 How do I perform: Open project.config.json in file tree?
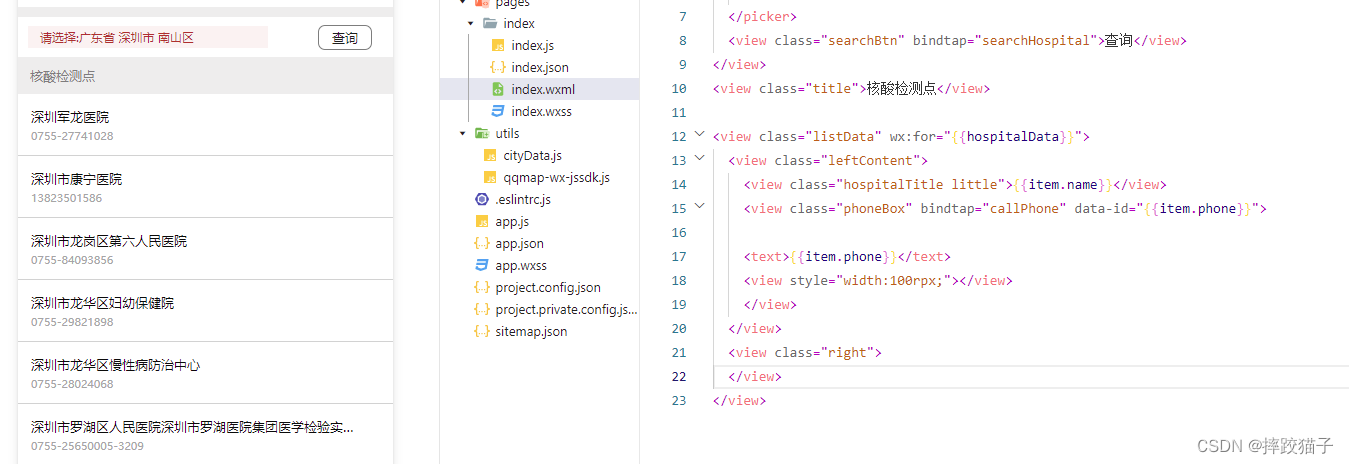coord(547,288)
